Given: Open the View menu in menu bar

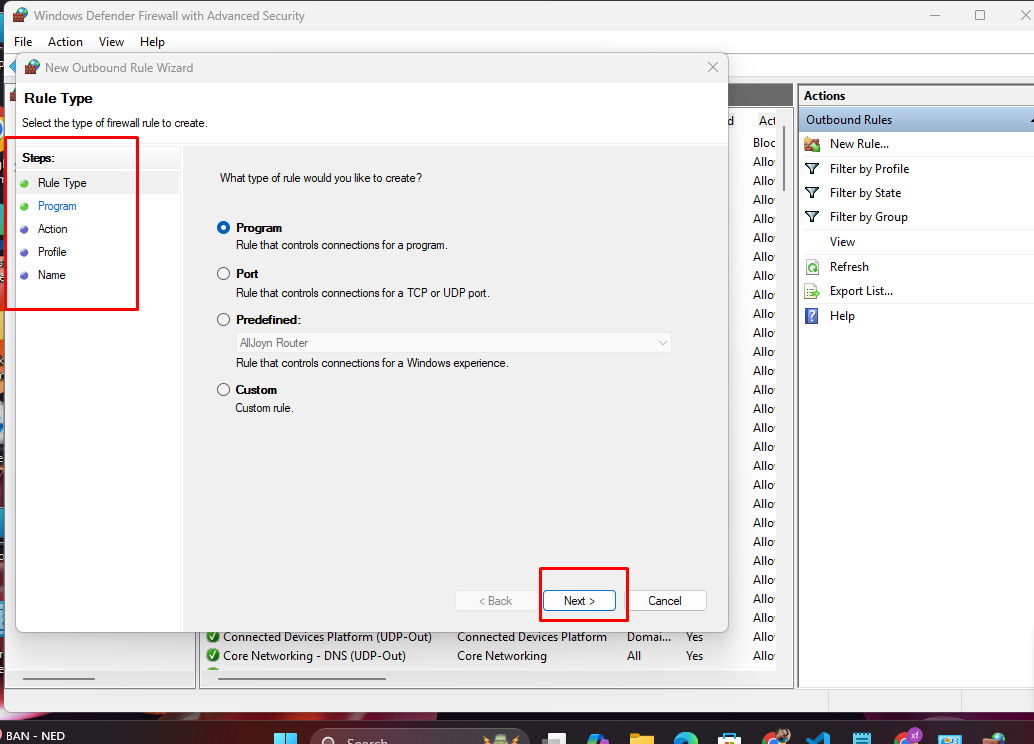Looking at the screenshot, I should [111, 42].
